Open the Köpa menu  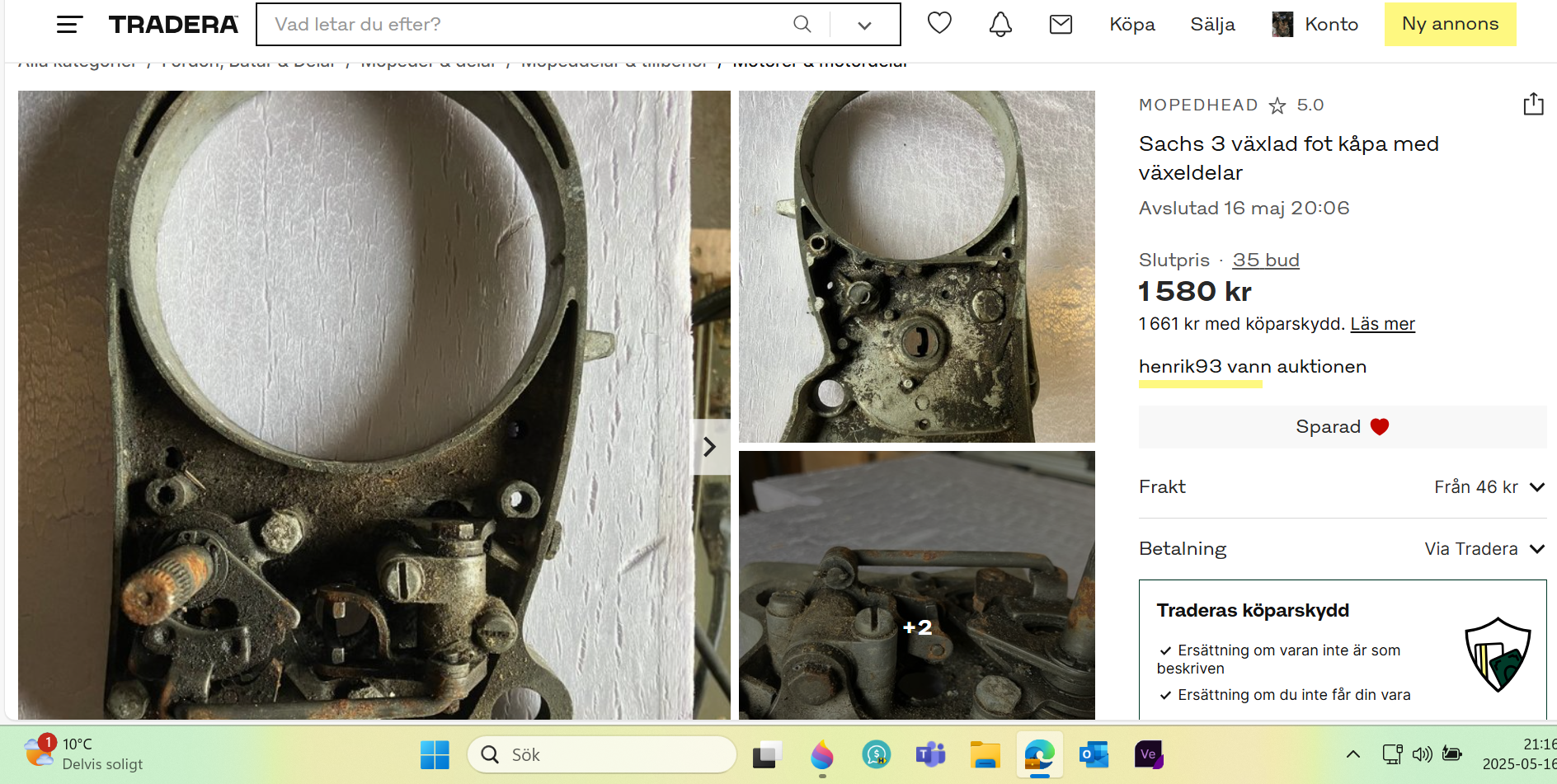pyautogui.click(x=1131, y=25)
